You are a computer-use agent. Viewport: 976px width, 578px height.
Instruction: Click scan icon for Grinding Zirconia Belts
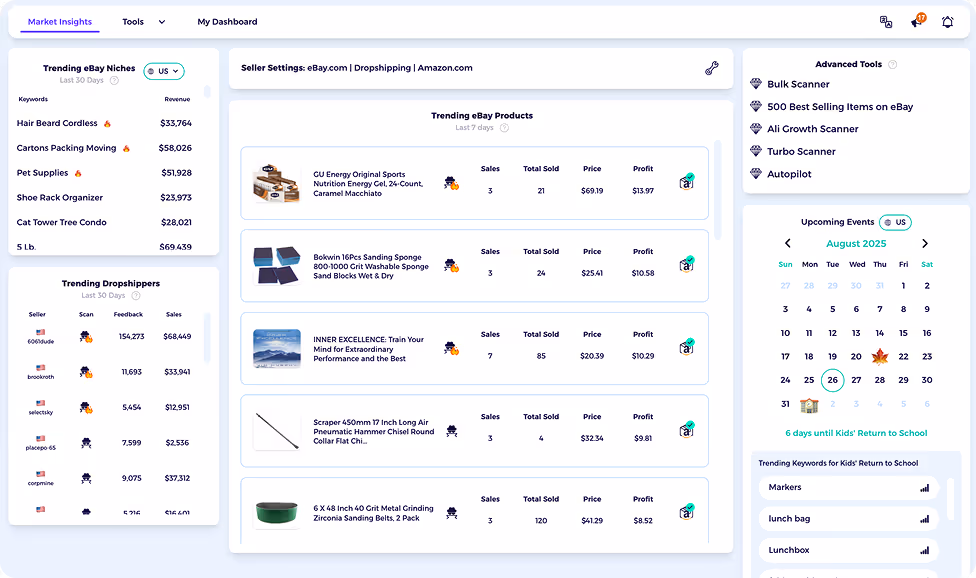(452, 513)
